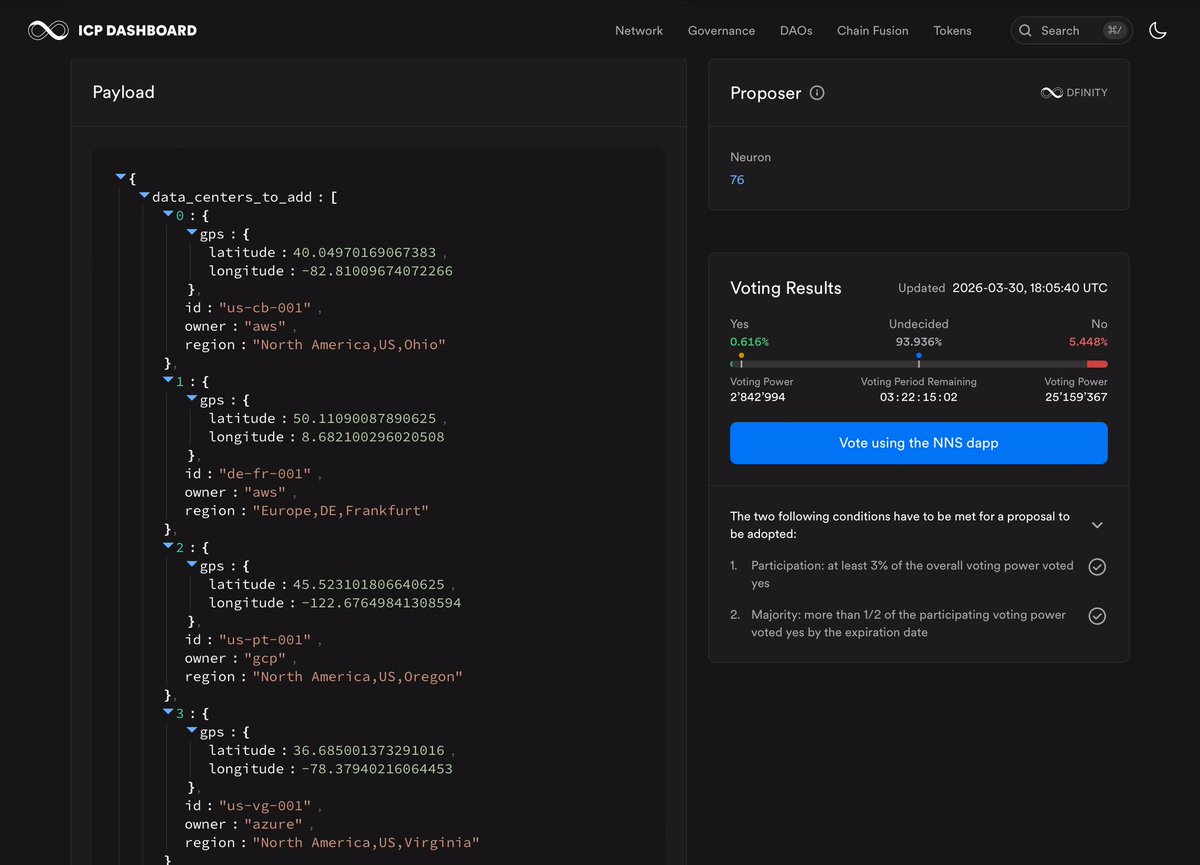Screen dimensions: 1200x865
Task: Click the No percentage 5.448%
Action: coord(1088,342)
